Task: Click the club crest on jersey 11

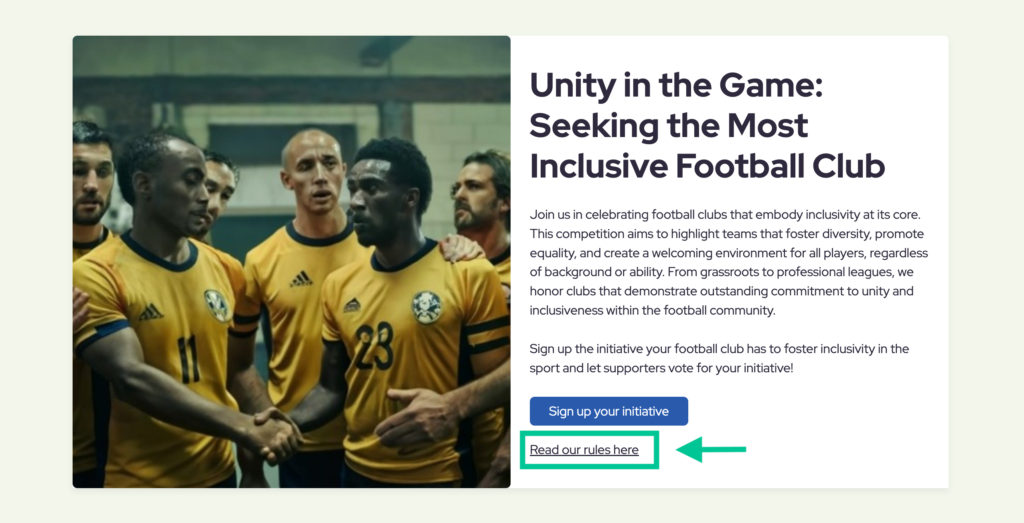Action: [218, 304]
